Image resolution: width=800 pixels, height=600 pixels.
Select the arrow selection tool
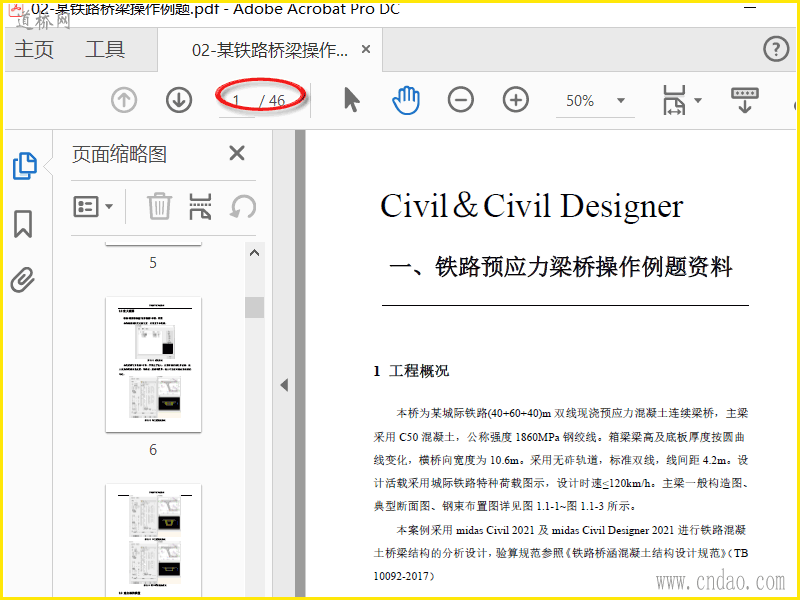[x=351, y=100]
